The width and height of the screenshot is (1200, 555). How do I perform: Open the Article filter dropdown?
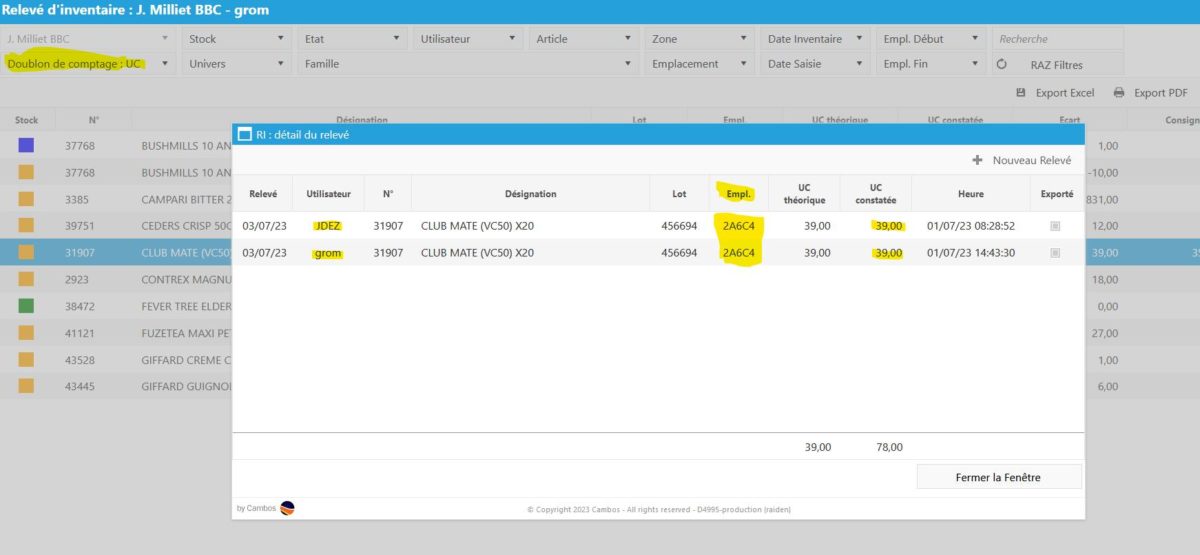tap(583, 39)
